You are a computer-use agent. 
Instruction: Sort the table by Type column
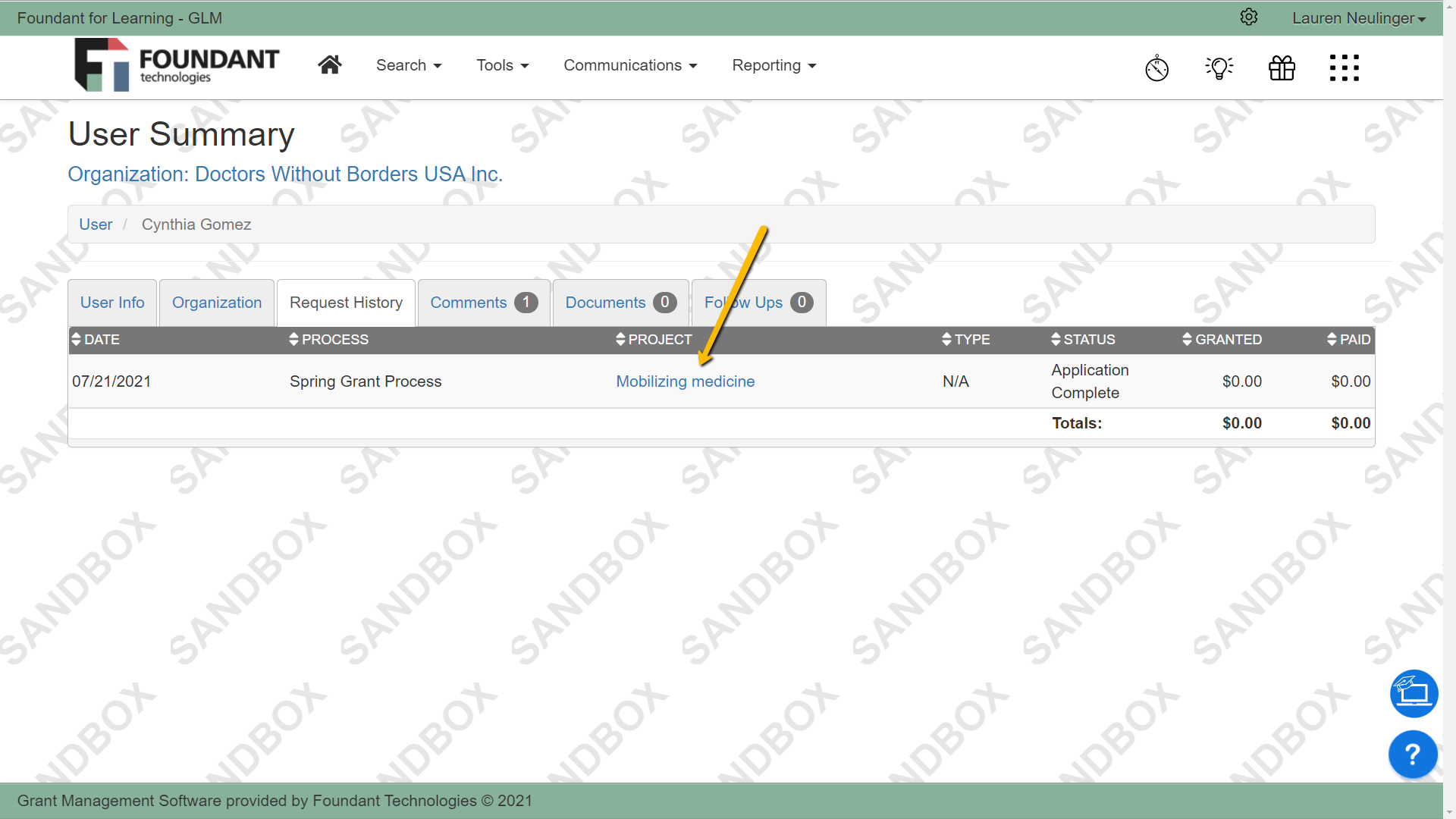[965, 340]
